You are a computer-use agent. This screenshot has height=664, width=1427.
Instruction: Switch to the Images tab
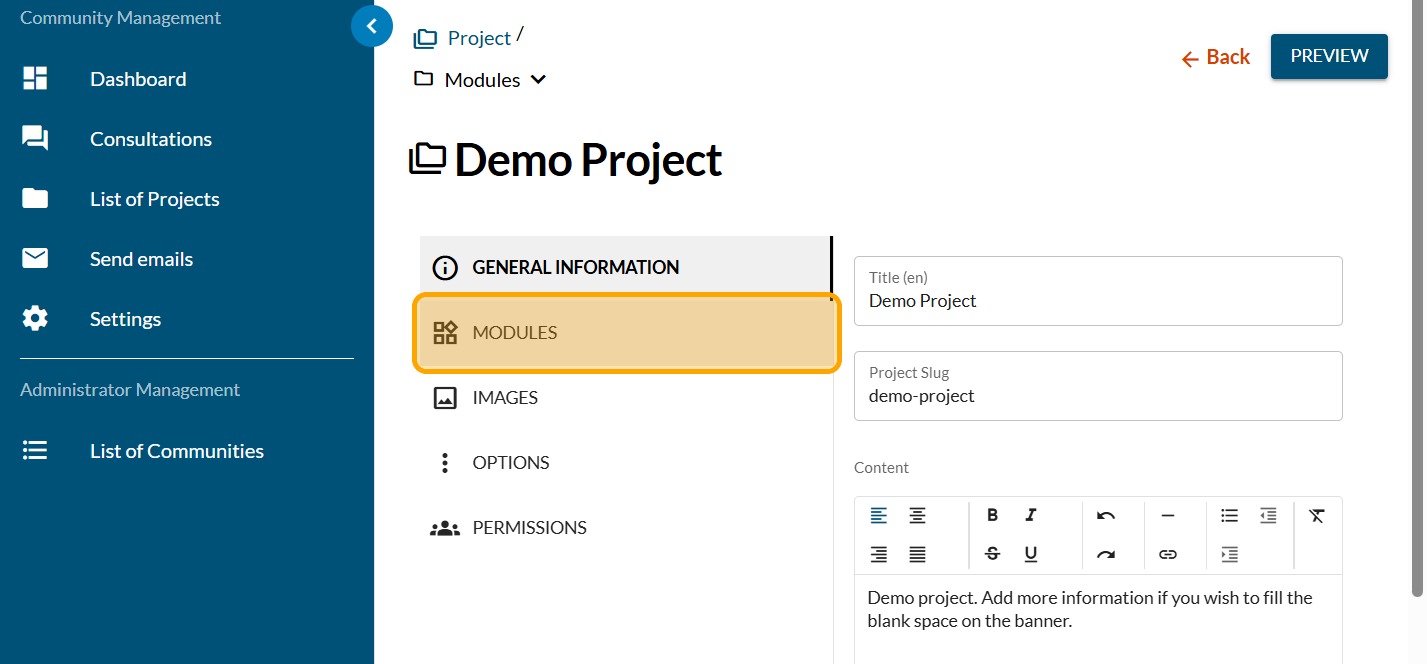[505, 398]
